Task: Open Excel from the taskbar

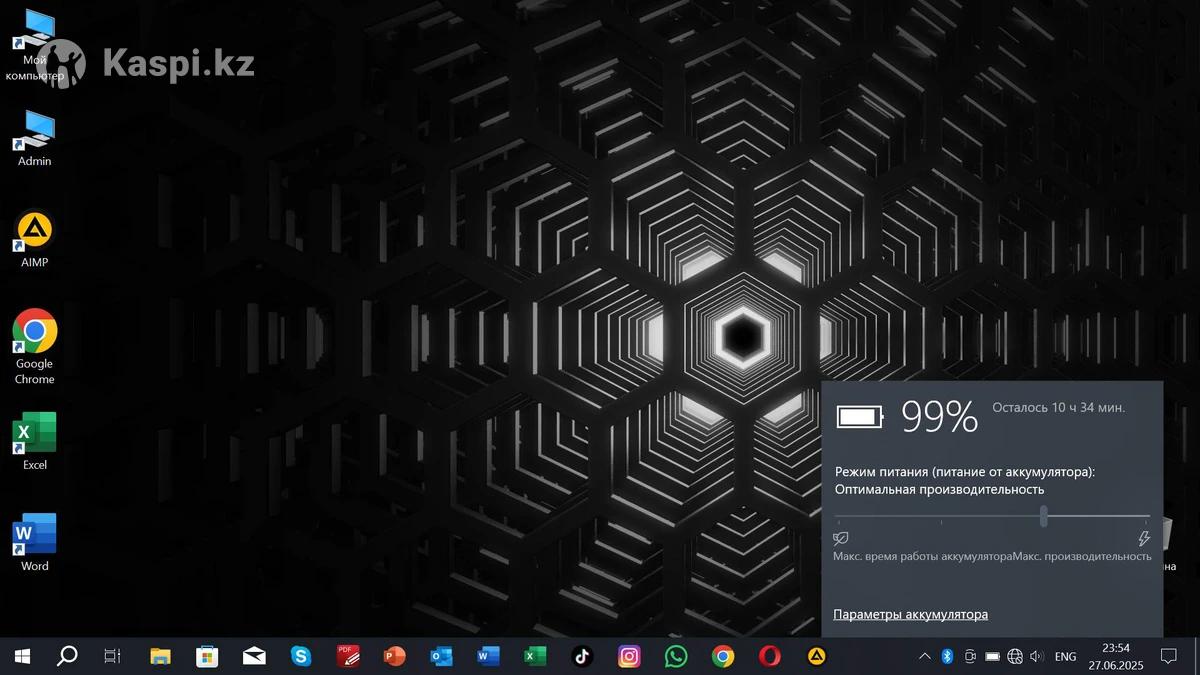Action: coord(535,656)
